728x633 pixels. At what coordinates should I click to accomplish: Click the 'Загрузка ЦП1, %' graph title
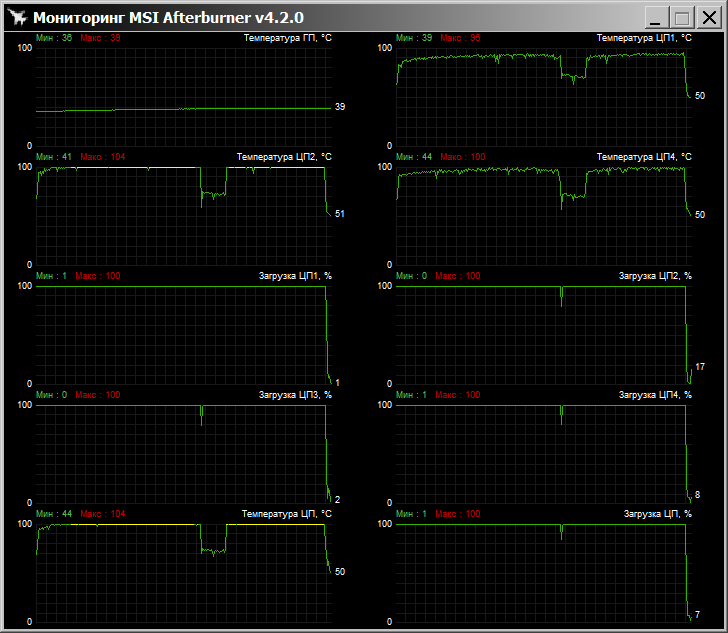(295, 276)
